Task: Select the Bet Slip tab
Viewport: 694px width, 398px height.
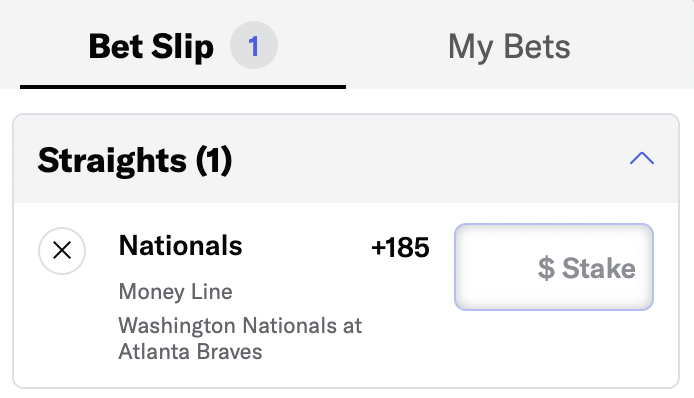Action: tap(183, 46)
